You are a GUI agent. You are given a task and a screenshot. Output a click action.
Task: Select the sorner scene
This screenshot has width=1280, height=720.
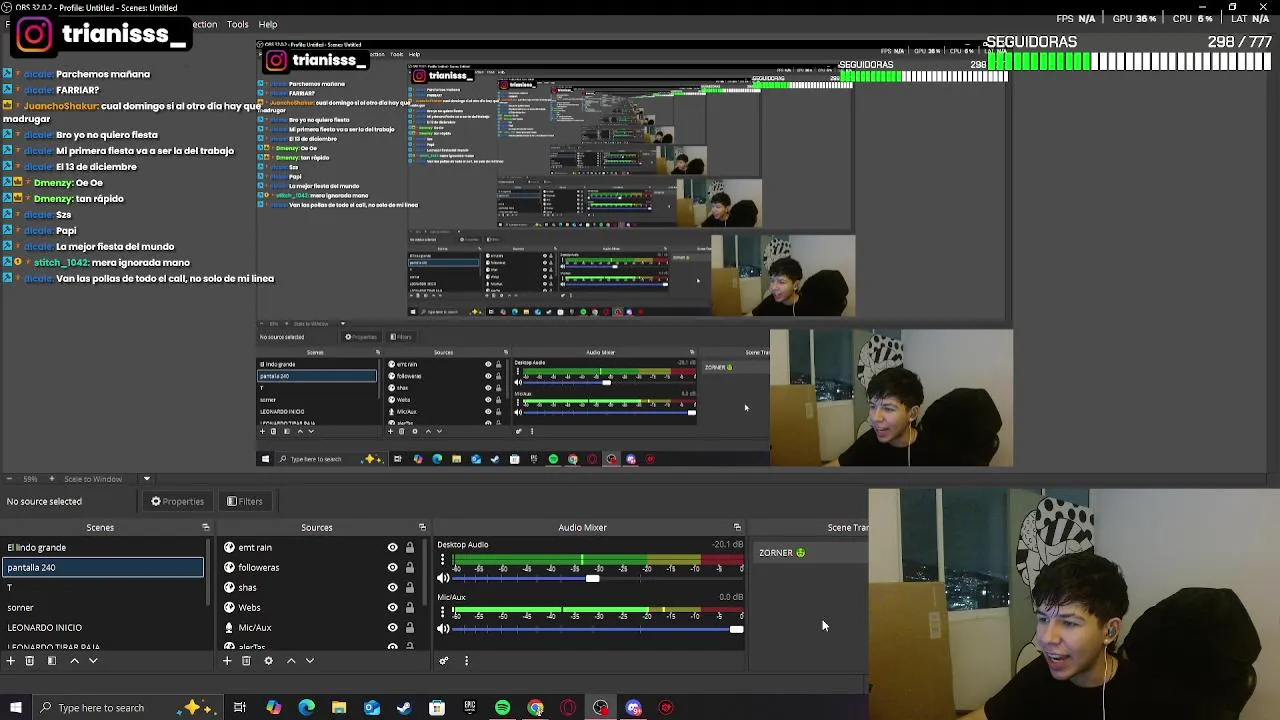pos(102,607)
